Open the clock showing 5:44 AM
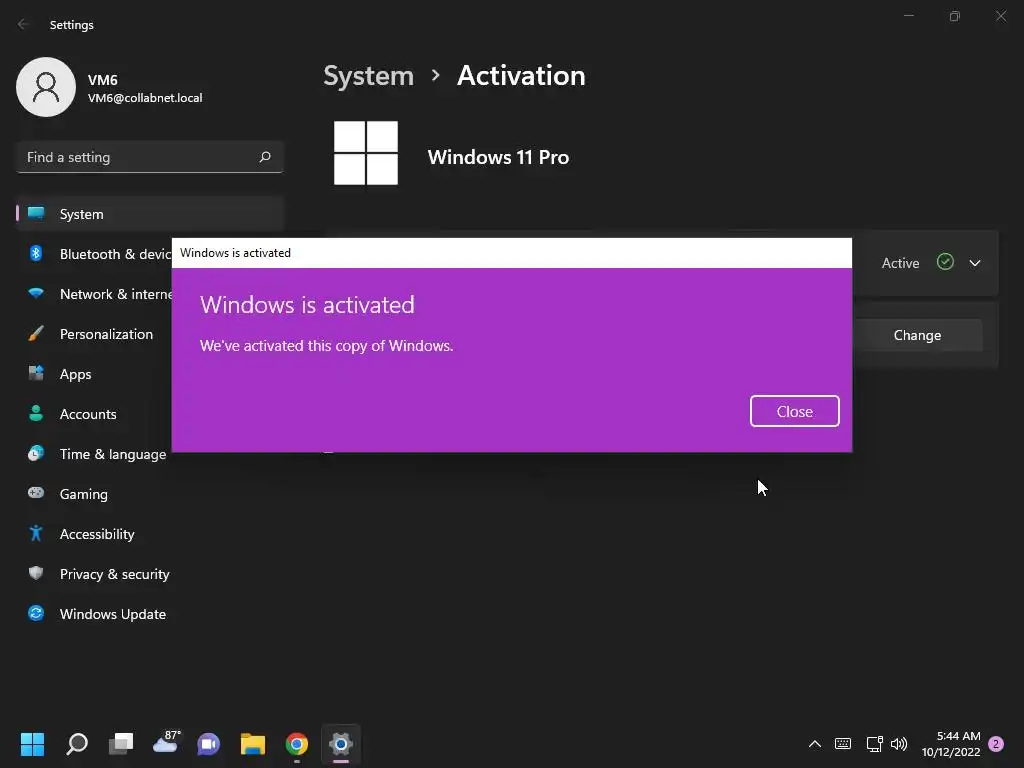 coord(951,744)
